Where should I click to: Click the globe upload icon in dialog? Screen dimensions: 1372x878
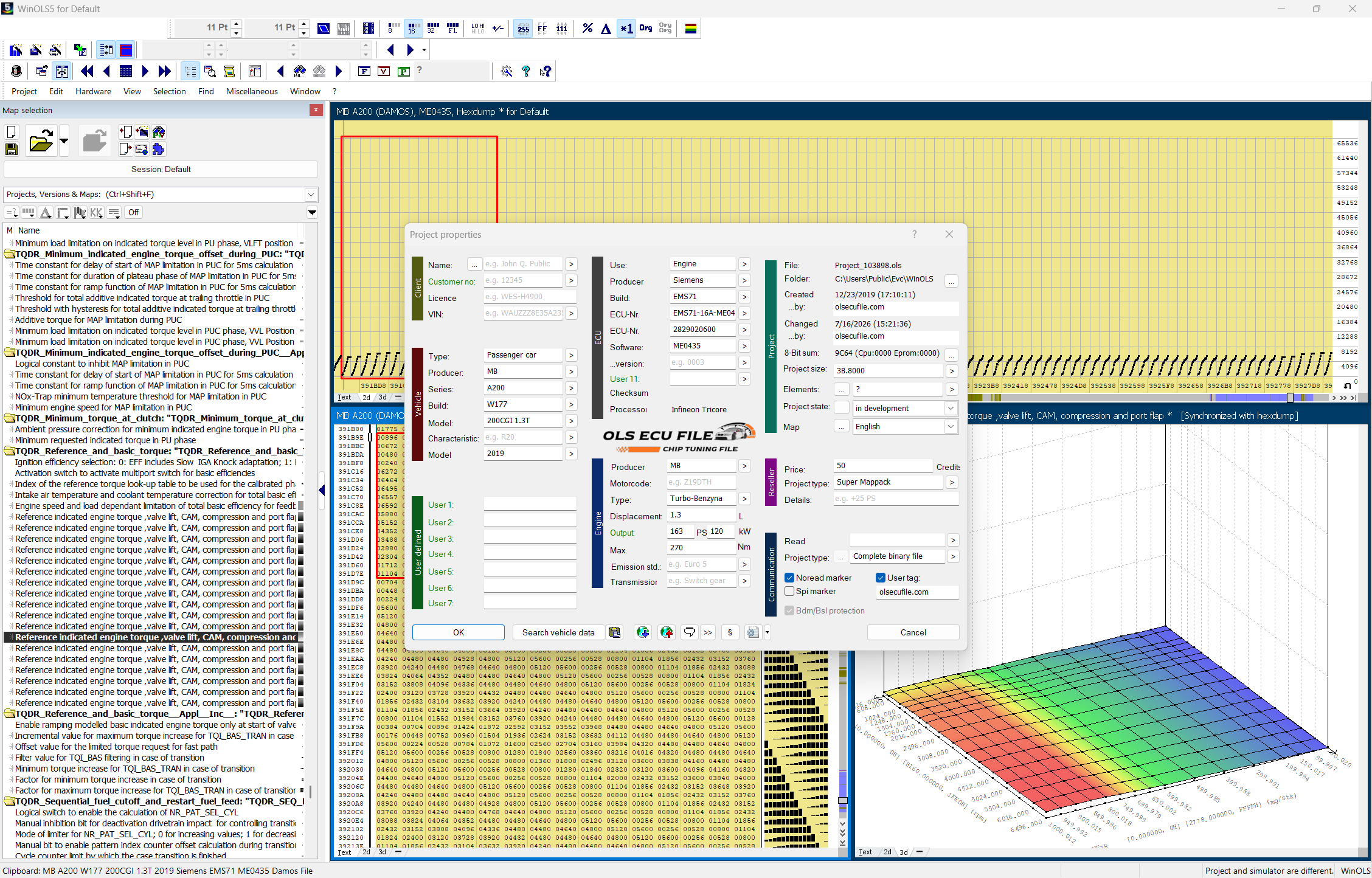(667, 632)
